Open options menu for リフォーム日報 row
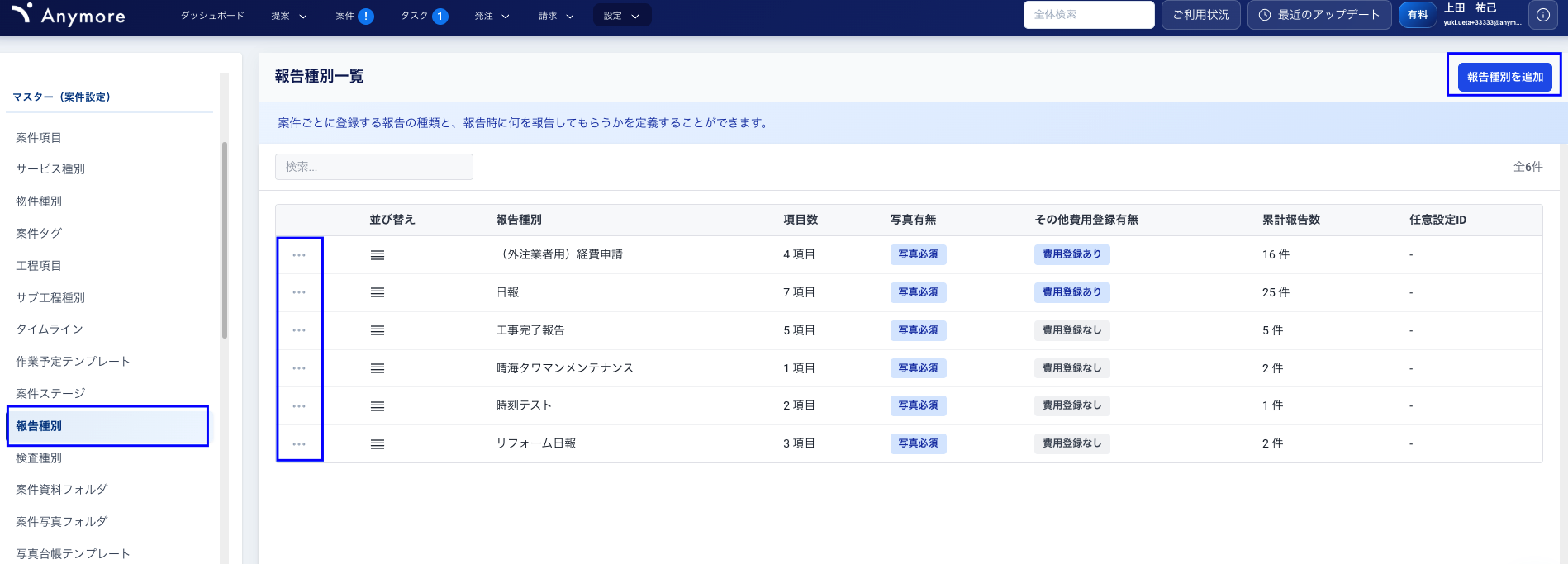Image resolution: width=1568 pixels, height=564 pixels. pyautogui.click(x=299, y=444)
